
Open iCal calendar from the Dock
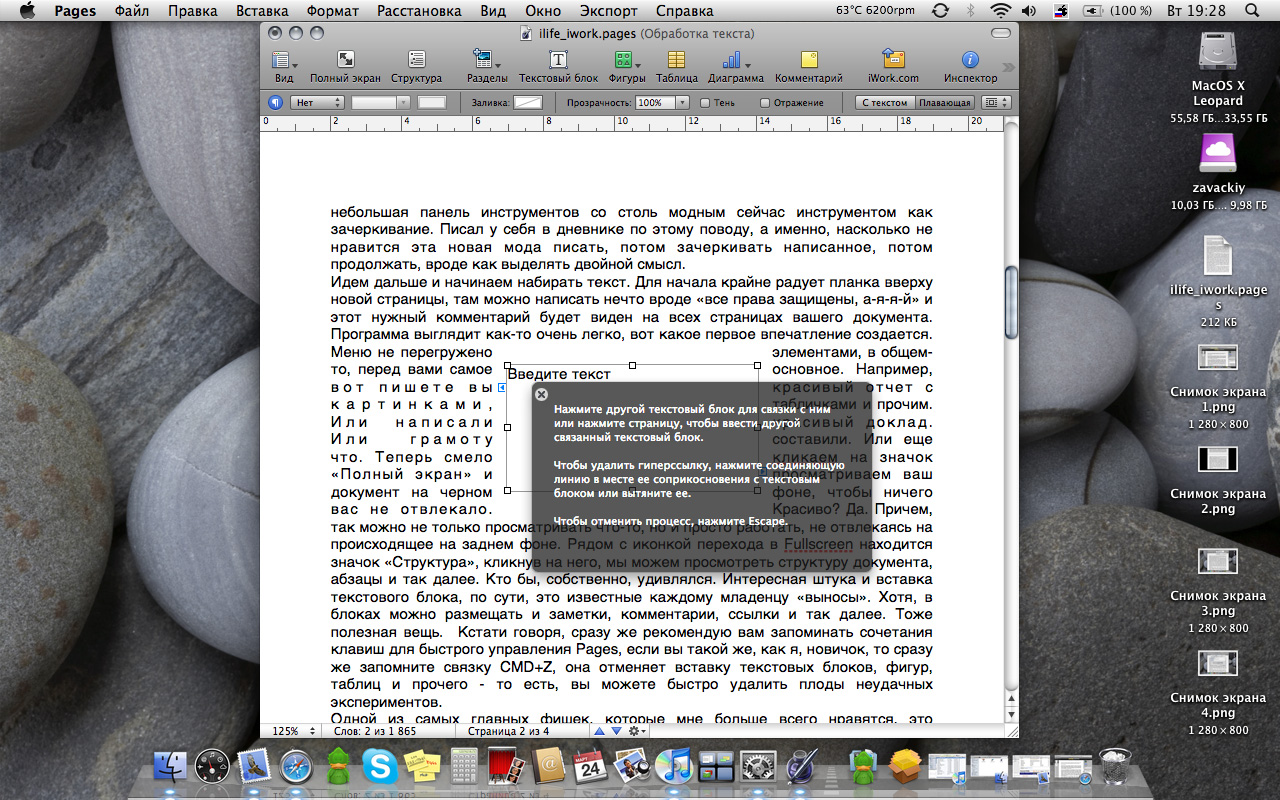coord(590,767)
